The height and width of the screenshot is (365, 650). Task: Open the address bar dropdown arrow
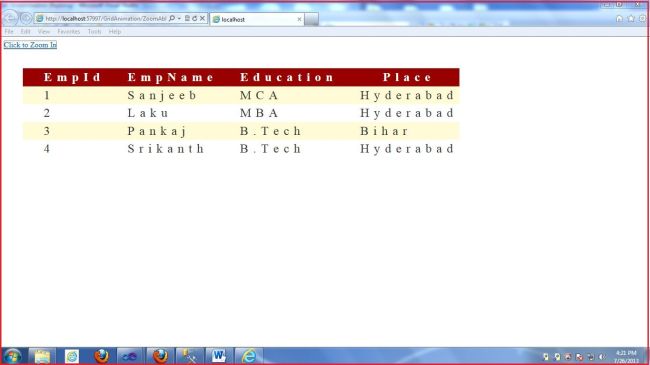(179, 19)
